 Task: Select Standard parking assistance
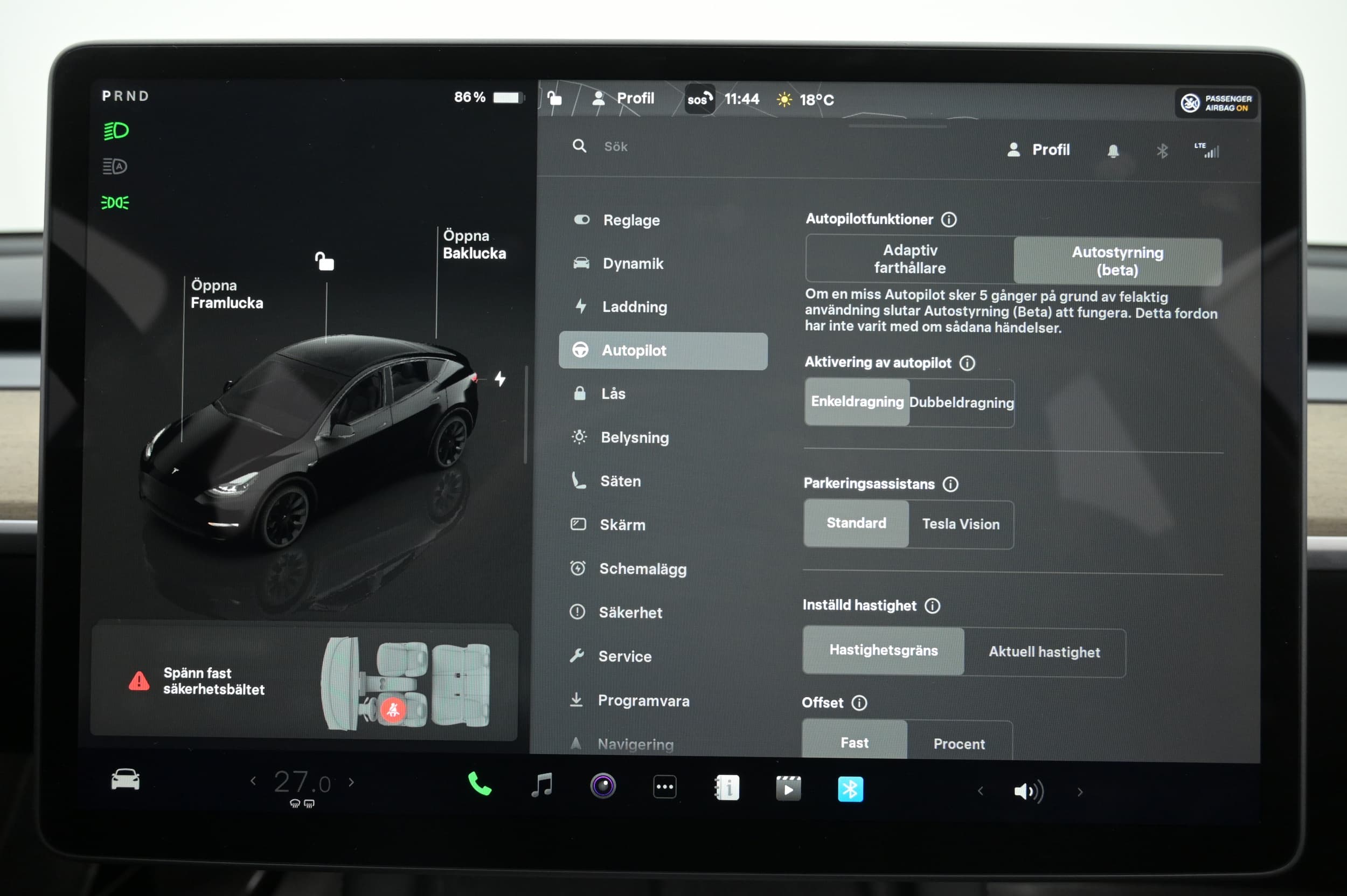click(x=856, y=523)
